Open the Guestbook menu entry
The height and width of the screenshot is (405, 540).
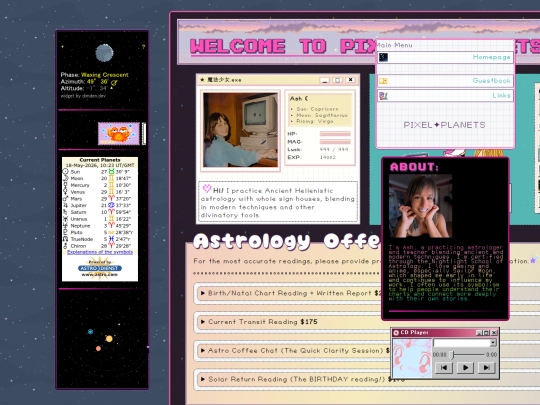491,81
